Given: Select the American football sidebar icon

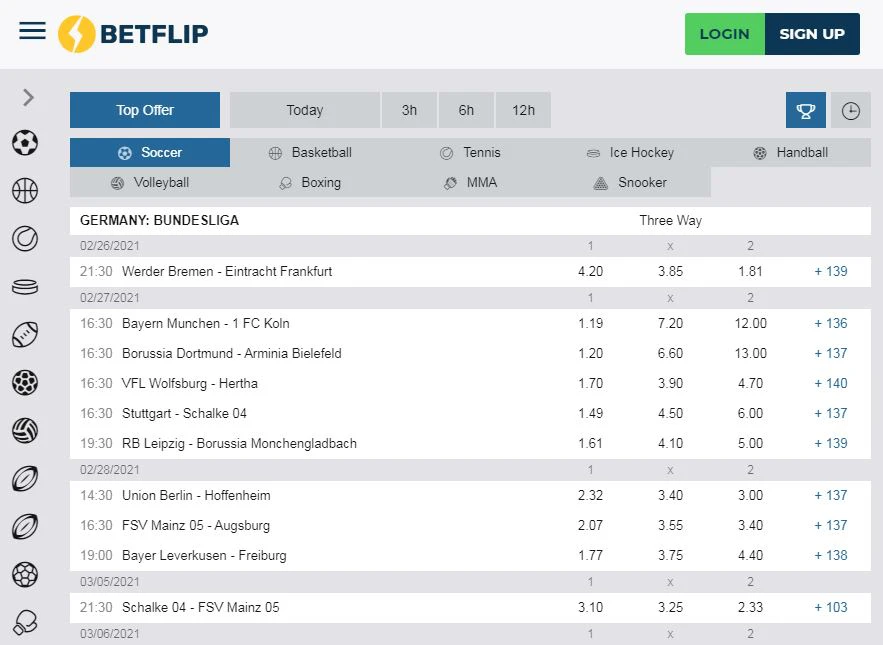Looking at the screenshot, I should tap(25, 335).
